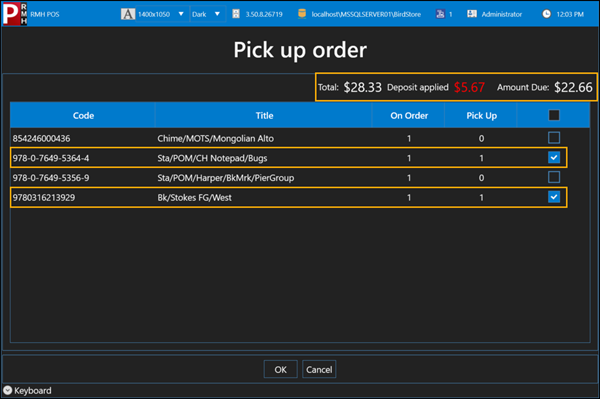The width and height of the screenshot is (600, 399).
Task: Click the OK button
Action: pos(280,370)
